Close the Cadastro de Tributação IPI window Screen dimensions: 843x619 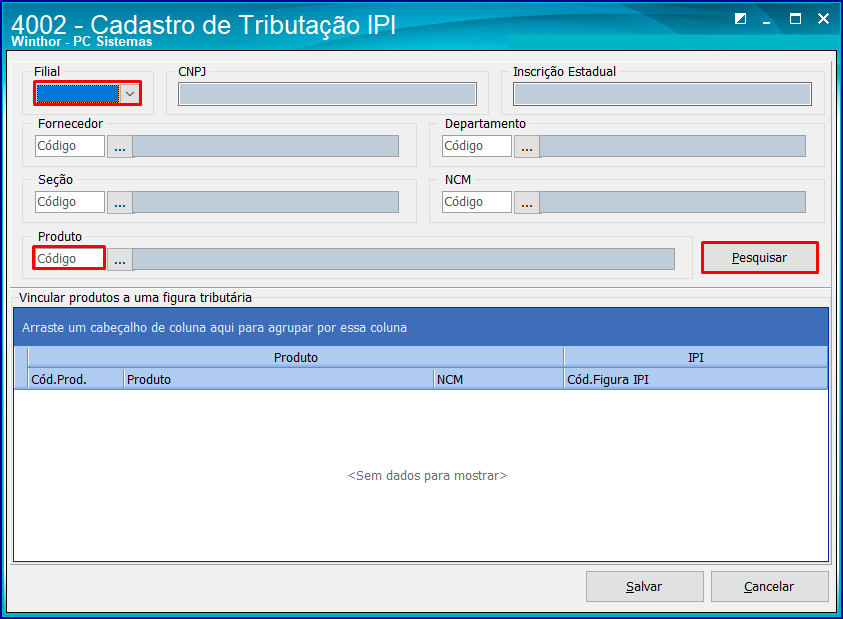[823, 19]
